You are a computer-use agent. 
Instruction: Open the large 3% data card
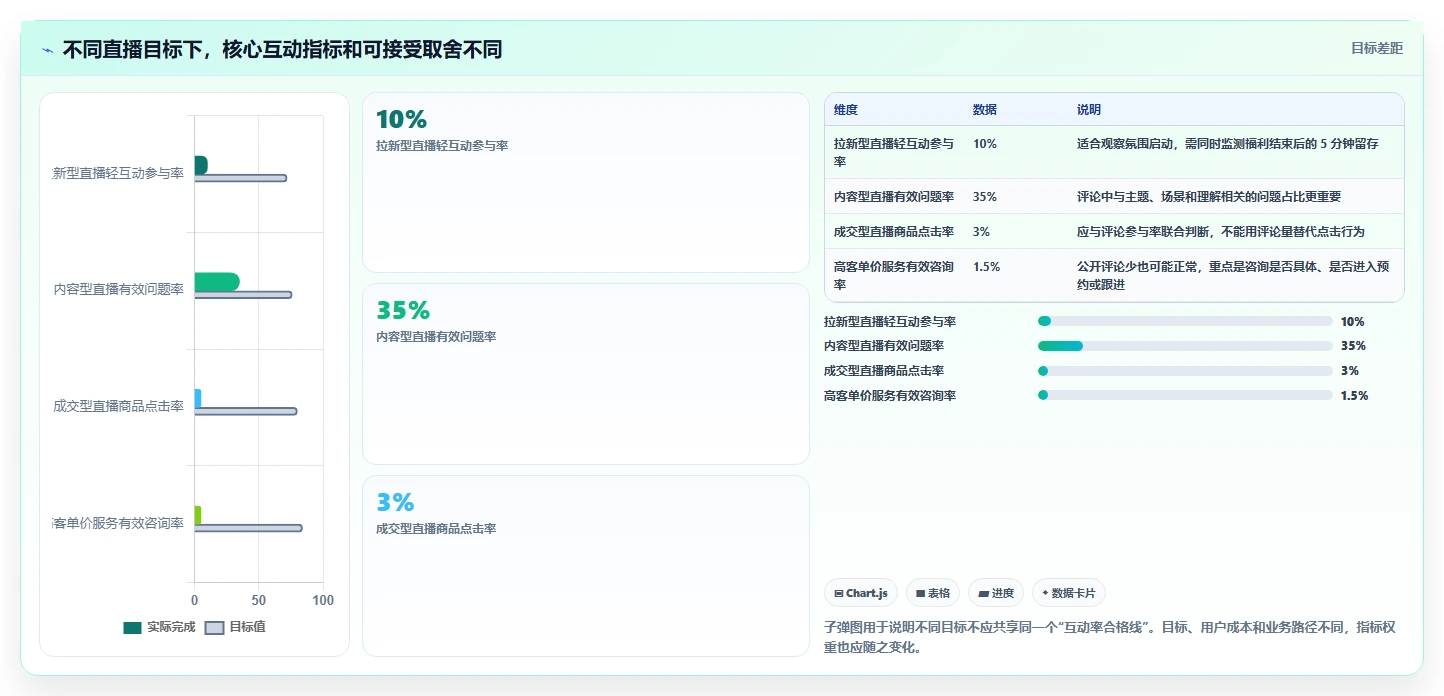585,566
